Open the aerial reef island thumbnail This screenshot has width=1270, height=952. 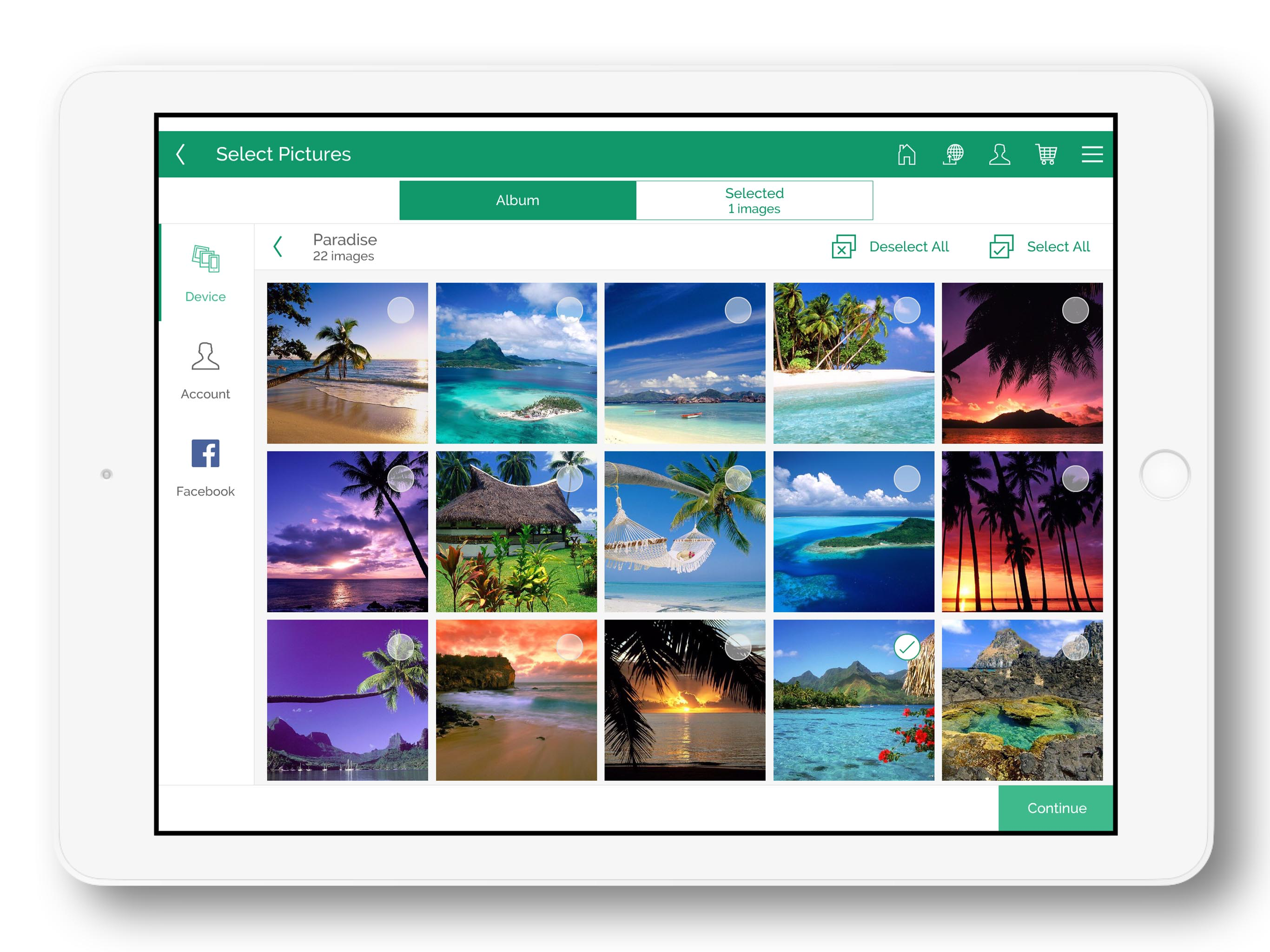click(x=853, y=531)
